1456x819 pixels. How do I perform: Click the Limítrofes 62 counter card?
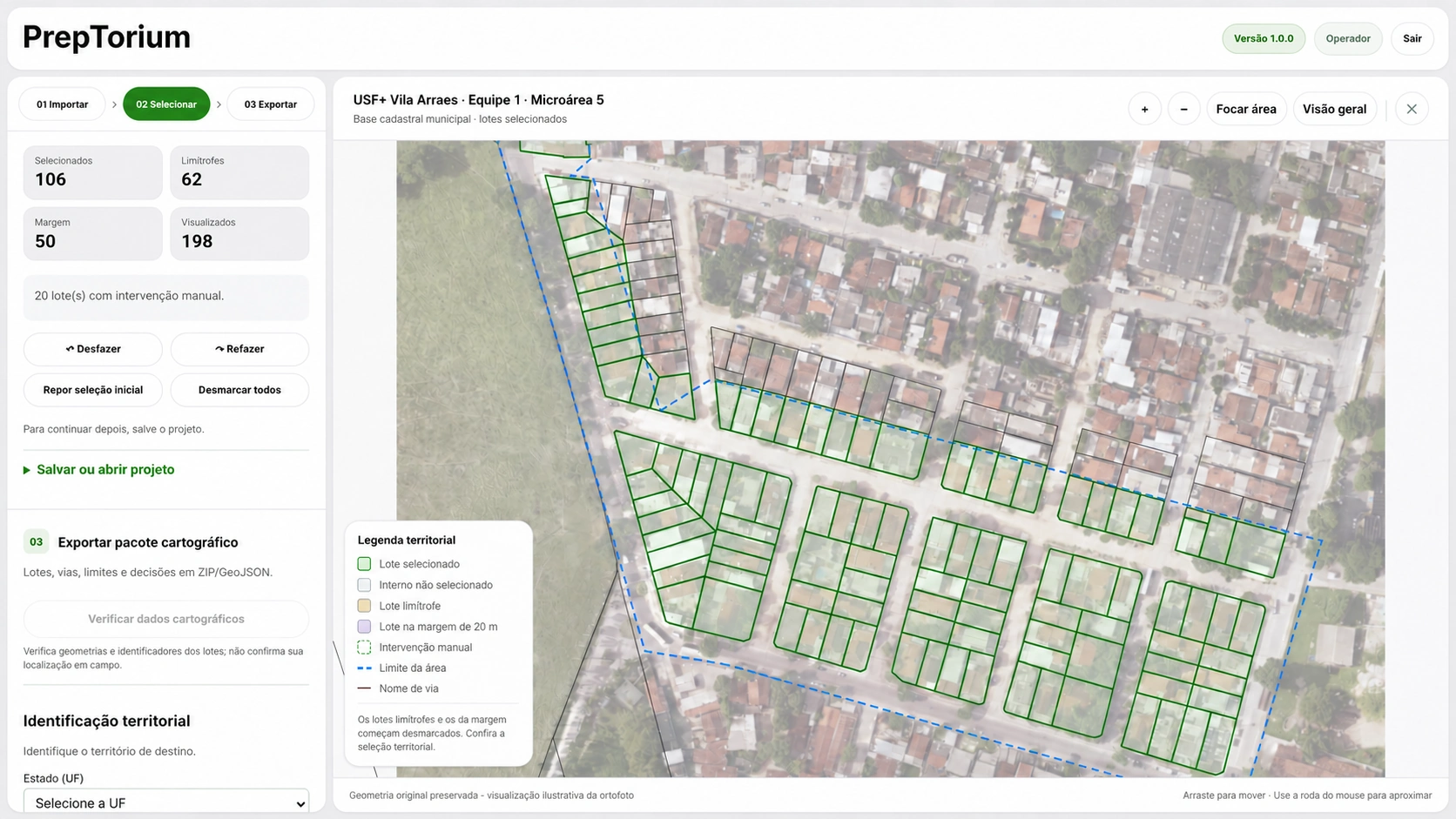pos(239,172)
